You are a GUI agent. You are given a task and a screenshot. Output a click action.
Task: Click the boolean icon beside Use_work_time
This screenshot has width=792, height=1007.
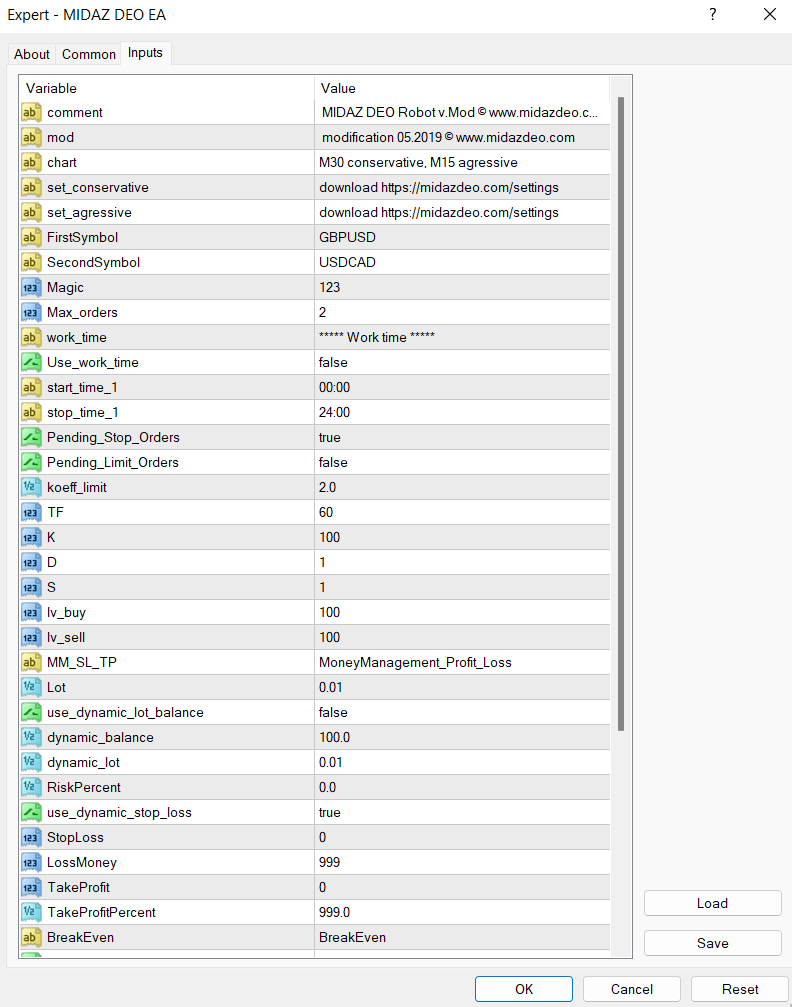click(x=31, y=362)
